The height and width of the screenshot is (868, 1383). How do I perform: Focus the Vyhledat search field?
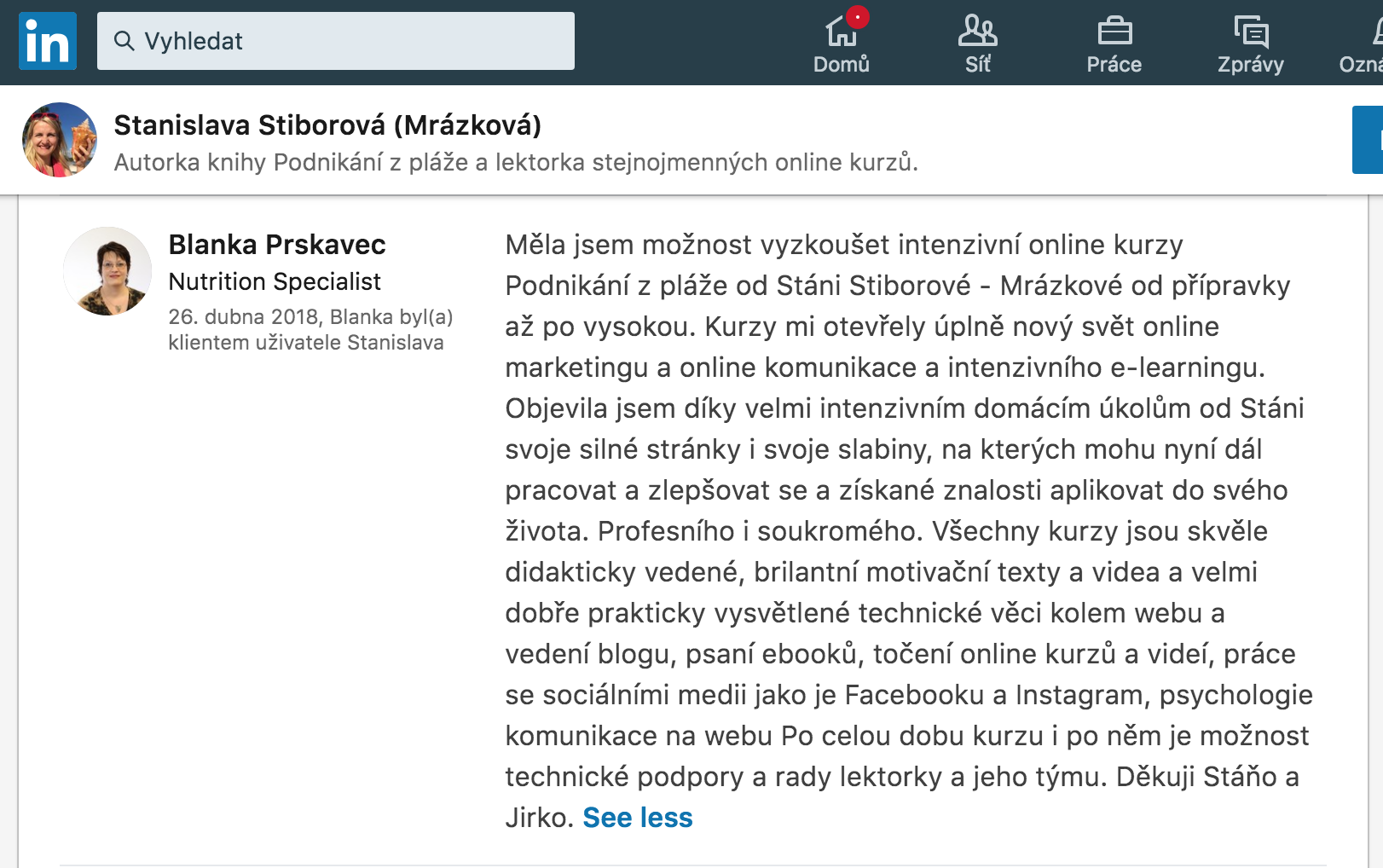click(x=336, y=41)
